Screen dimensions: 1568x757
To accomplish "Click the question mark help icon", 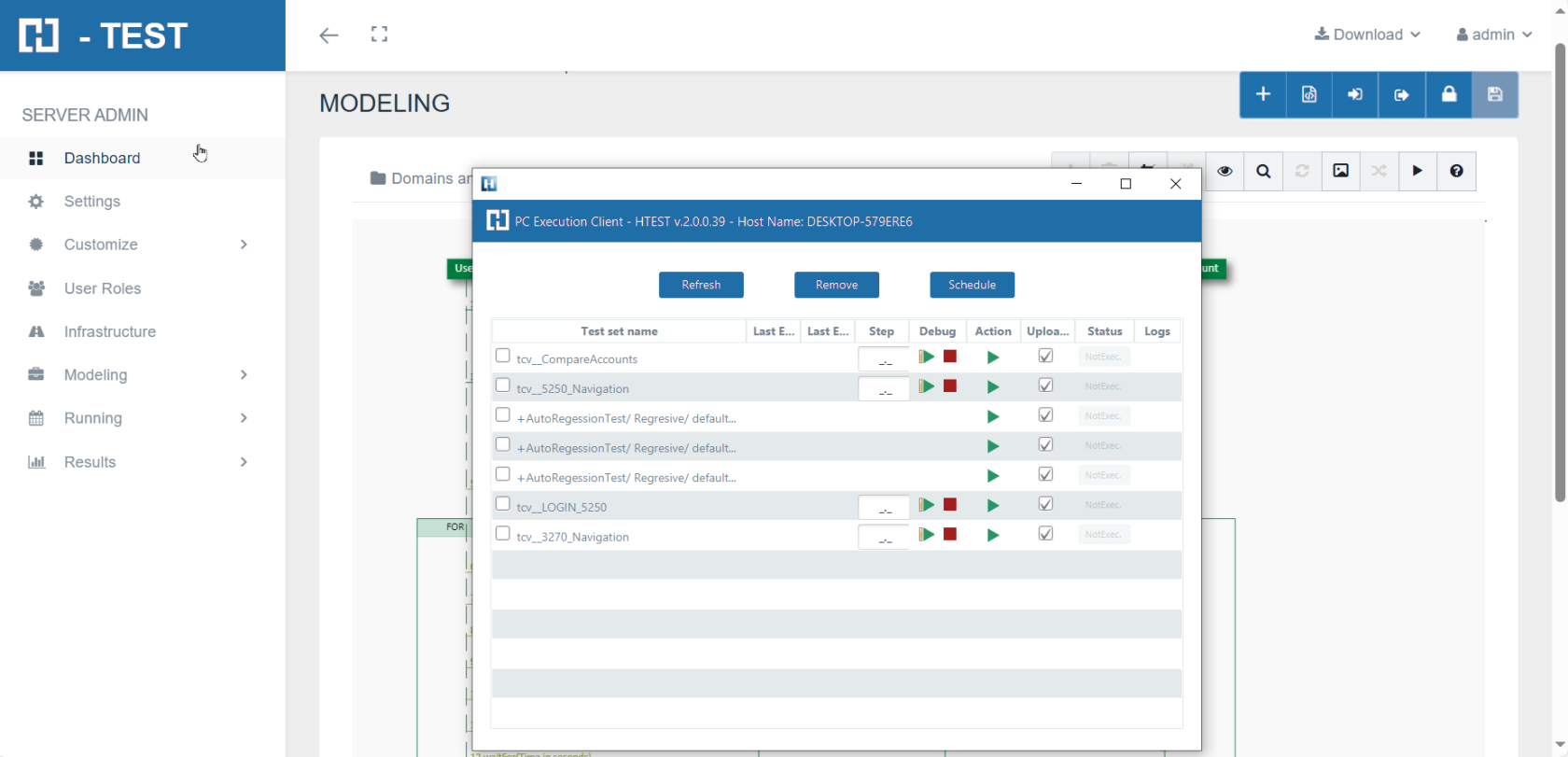I will [1456, 171].
